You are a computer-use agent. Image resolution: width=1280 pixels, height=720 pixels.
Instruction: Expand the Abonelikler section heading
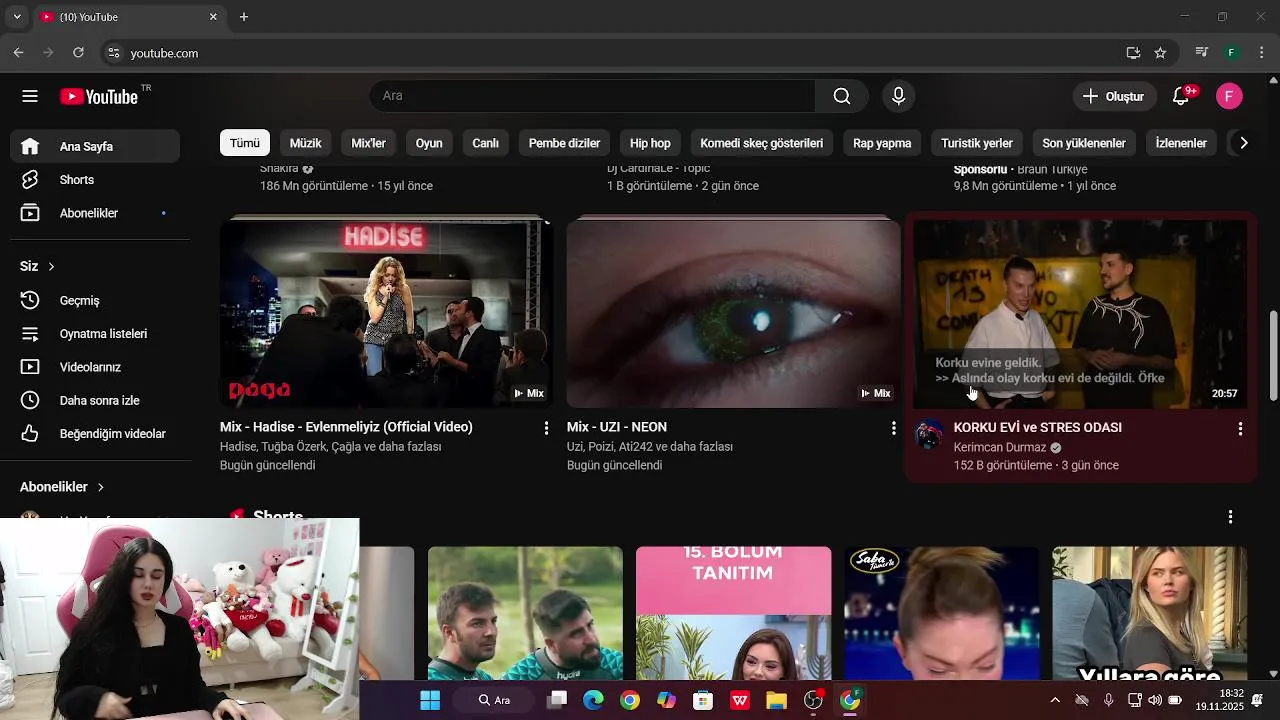click(x=62, y=487)
